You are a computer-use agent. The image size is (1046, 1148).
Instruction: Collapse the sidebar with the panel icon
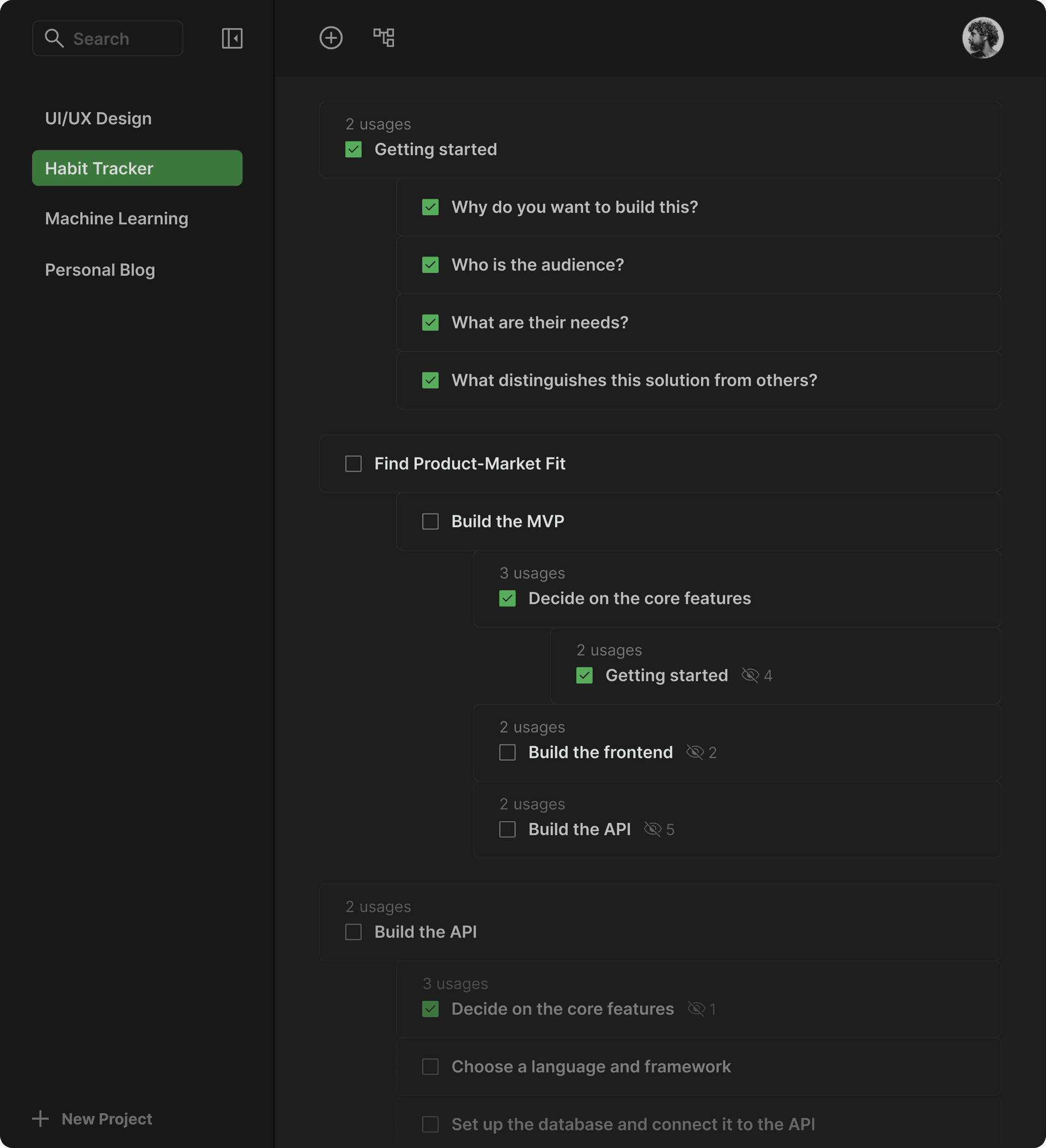[x=233, y=38]
